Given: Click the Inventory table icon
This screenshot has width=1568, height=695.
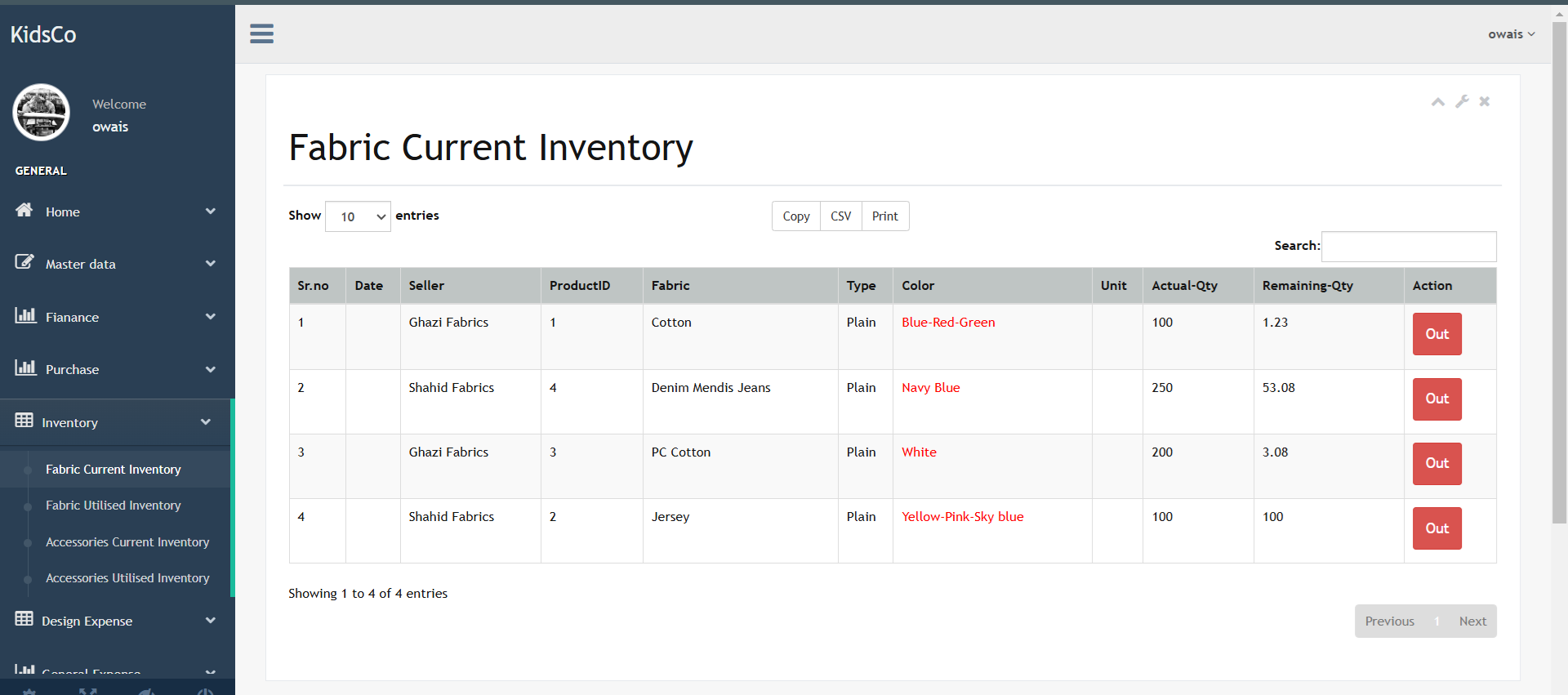Looking at the screenshot, I should [24, 421].
